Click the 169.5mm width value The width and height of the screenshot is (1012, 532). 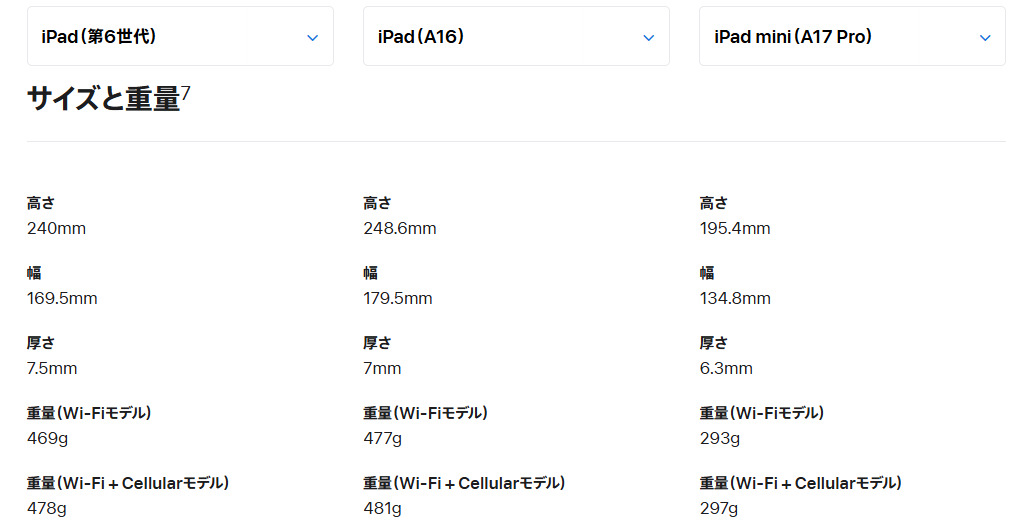62,298
